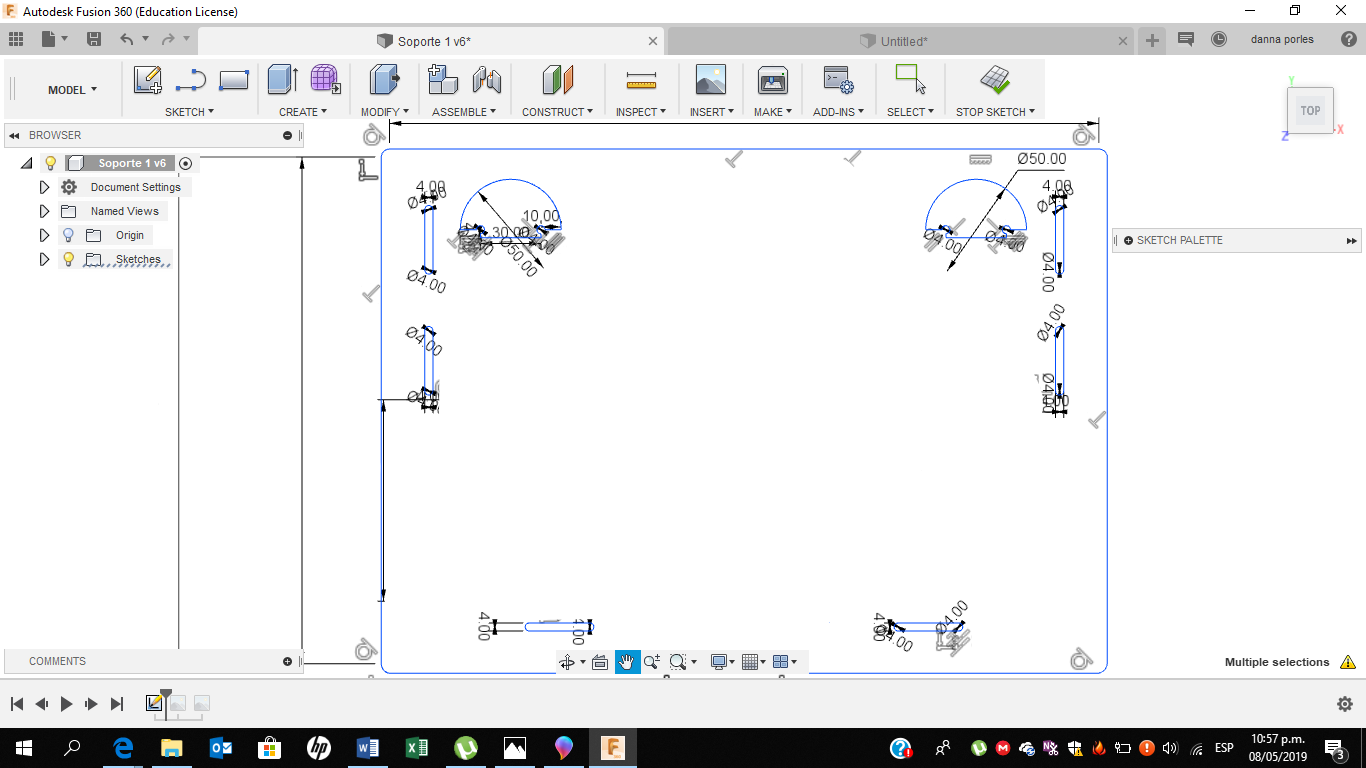Click the Measure ruler icon
Viewport: 1366px width, 768px height.
coord(641,81)
